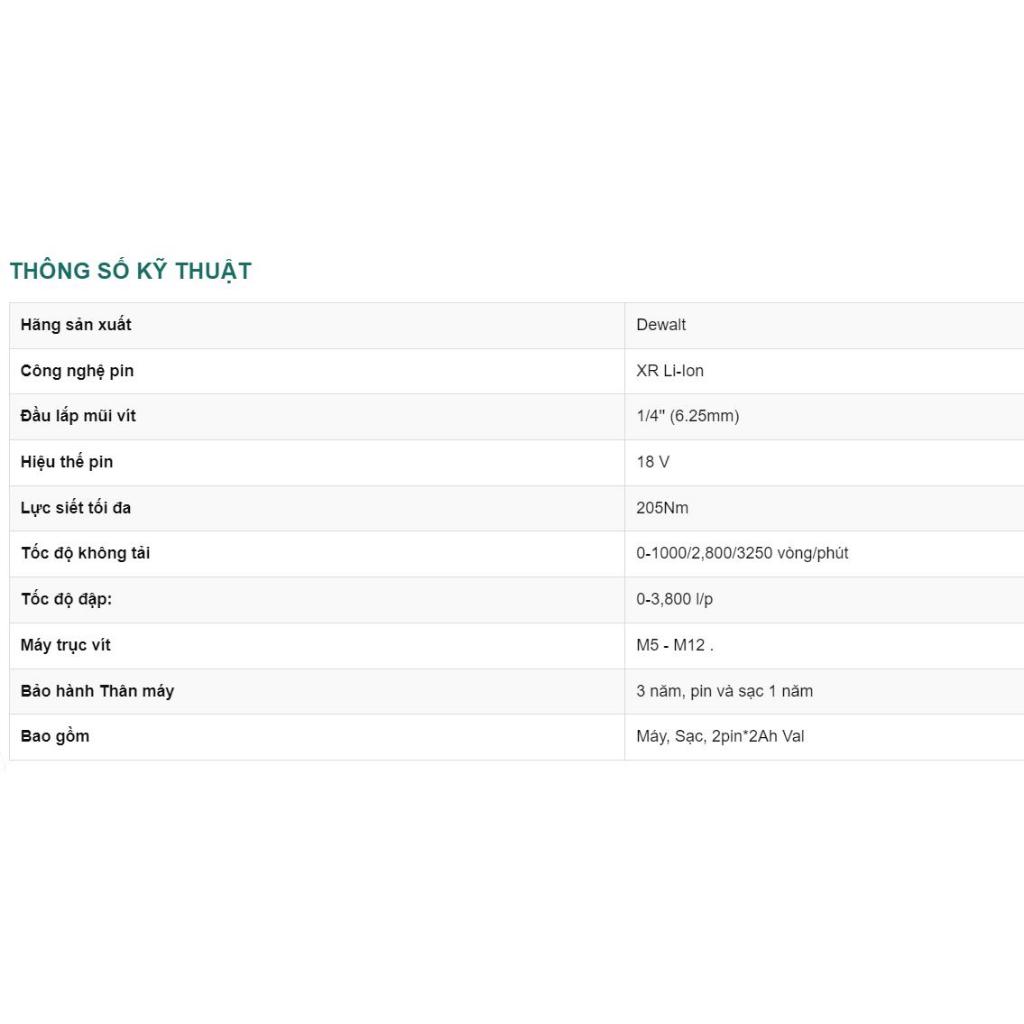This screenshot has height=1024, width=1024.
Task: Click the 205Nm torque value
Action: click(x=662, y=507)
